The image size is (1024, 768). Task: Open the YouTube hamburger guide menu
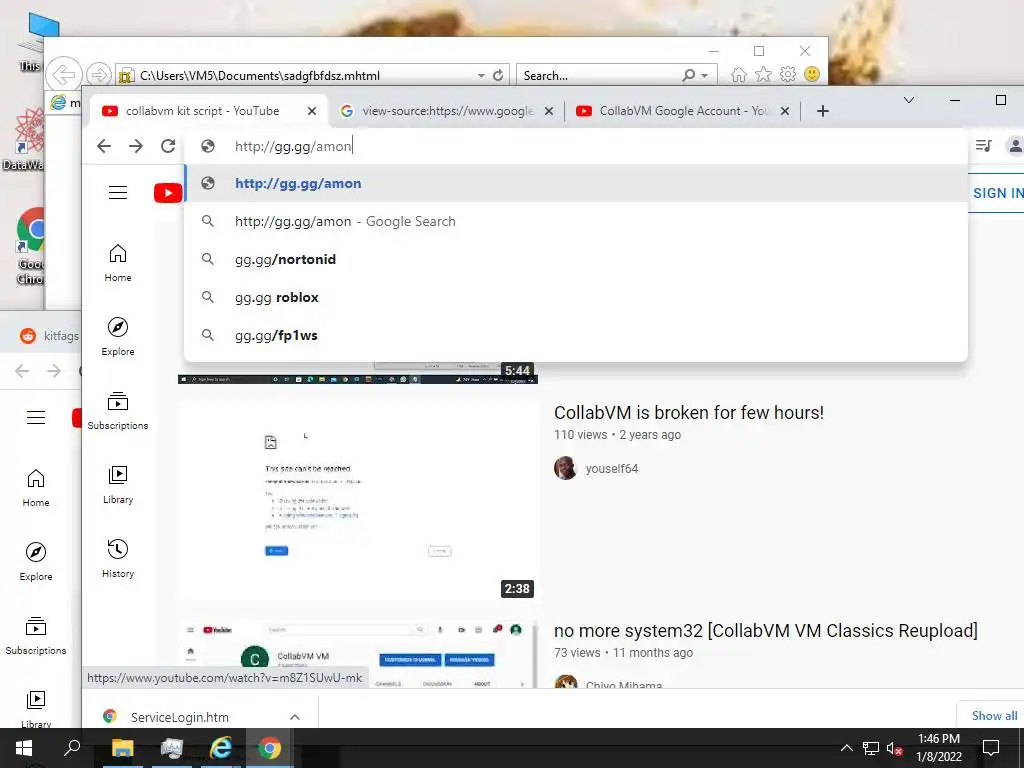tap(118, 193)
